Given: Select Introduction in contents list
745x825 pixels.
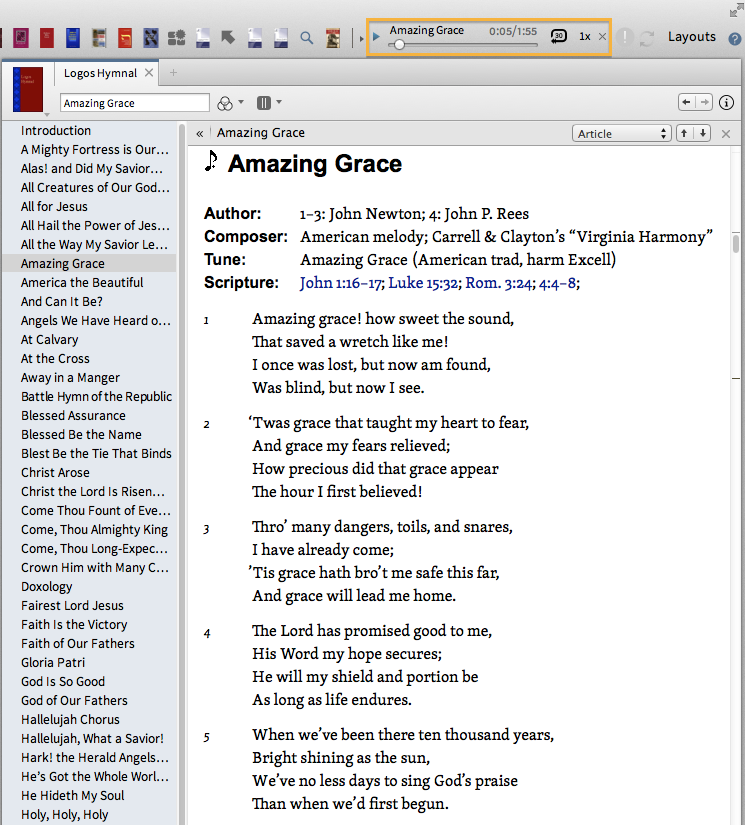Looking at the screenshot, I should click(x=56, y=130).
